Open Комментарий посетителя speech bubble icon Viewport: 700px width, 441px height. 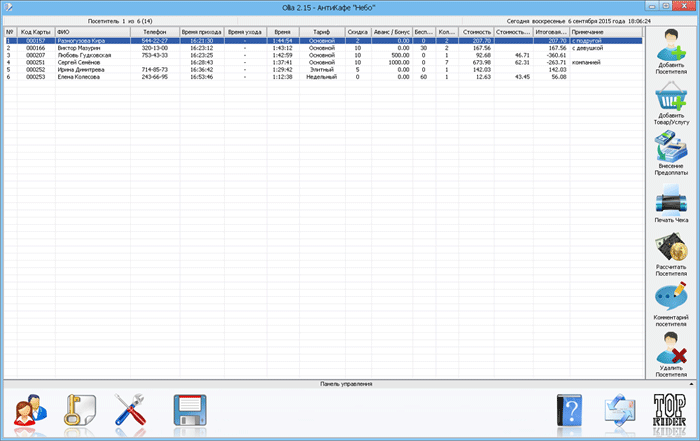coord(671,296)
